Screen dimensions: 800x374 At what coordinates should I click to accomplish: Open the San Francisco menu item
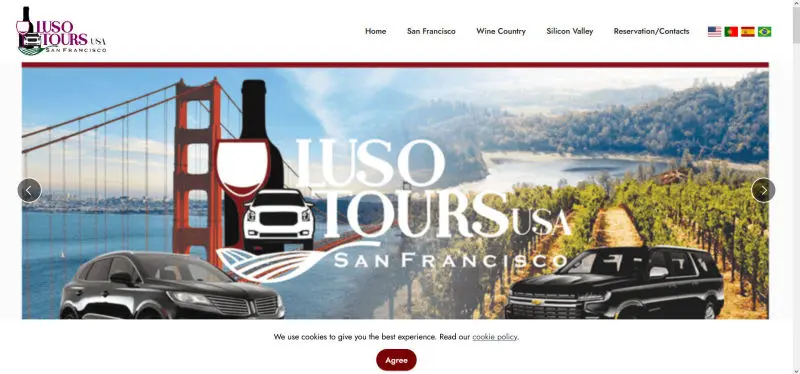point(431,31)
